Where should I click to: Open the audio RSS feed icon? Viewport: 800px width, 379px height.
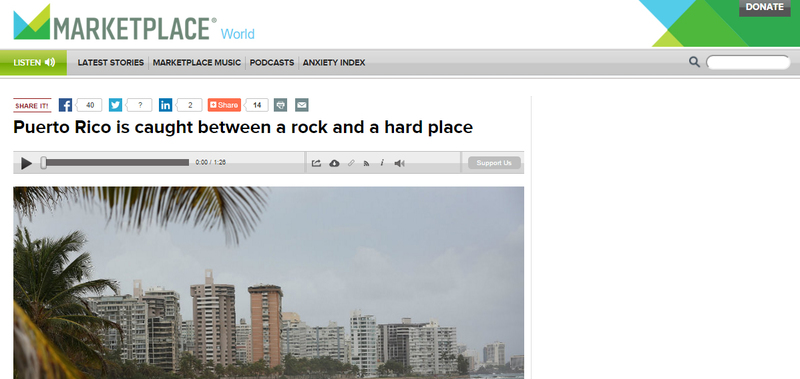coord(366,163)
